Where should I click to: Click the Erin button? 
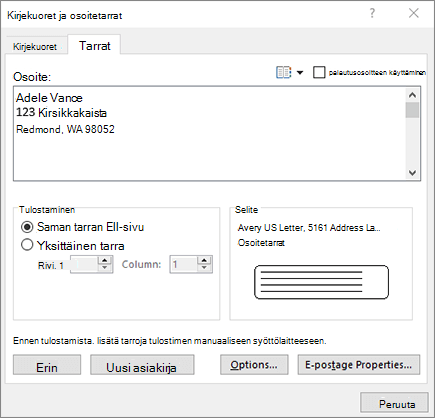[47, 365]
